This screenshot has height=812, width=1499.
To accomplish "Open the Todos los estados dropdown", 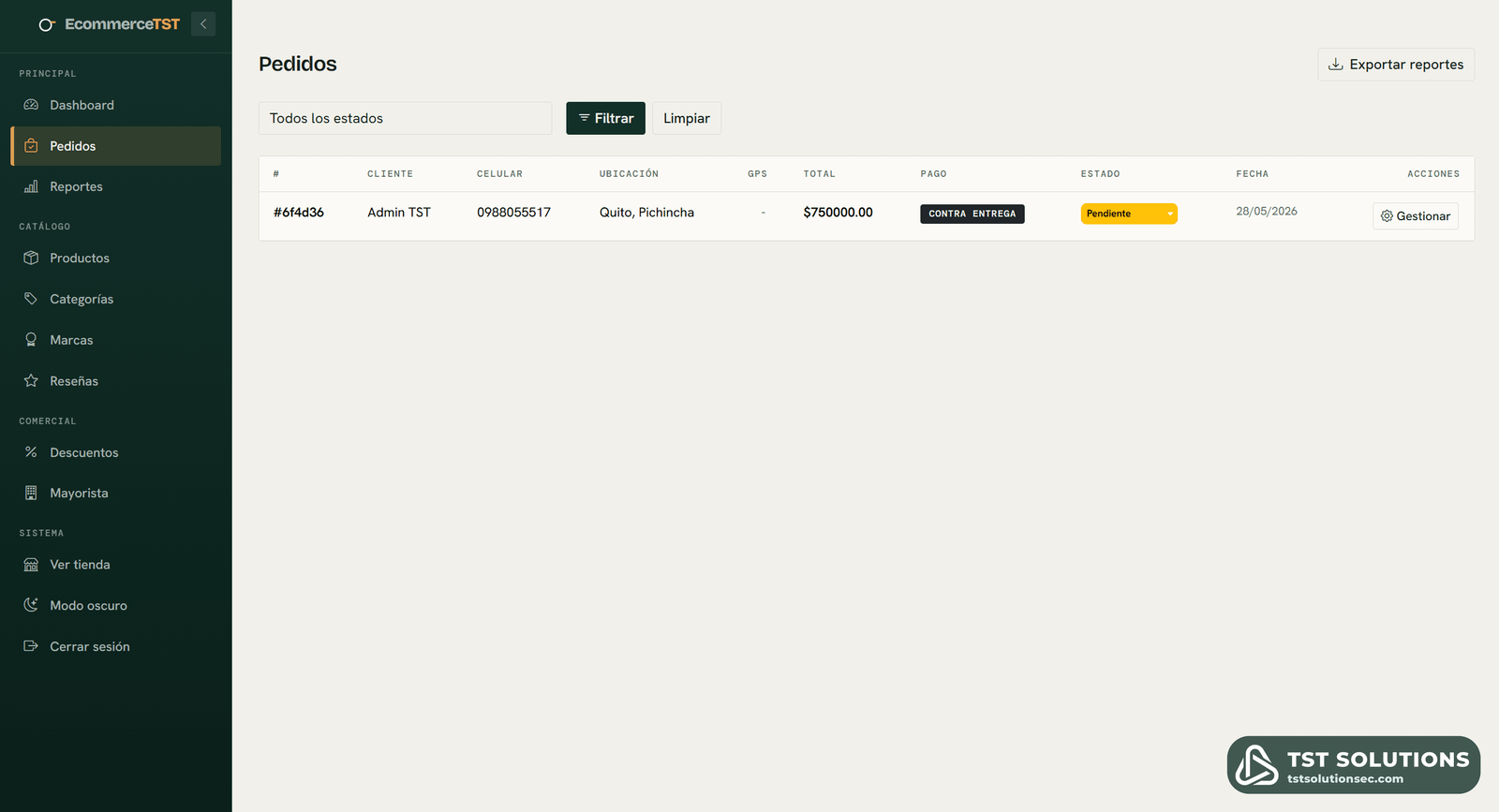I will (406, 118).
